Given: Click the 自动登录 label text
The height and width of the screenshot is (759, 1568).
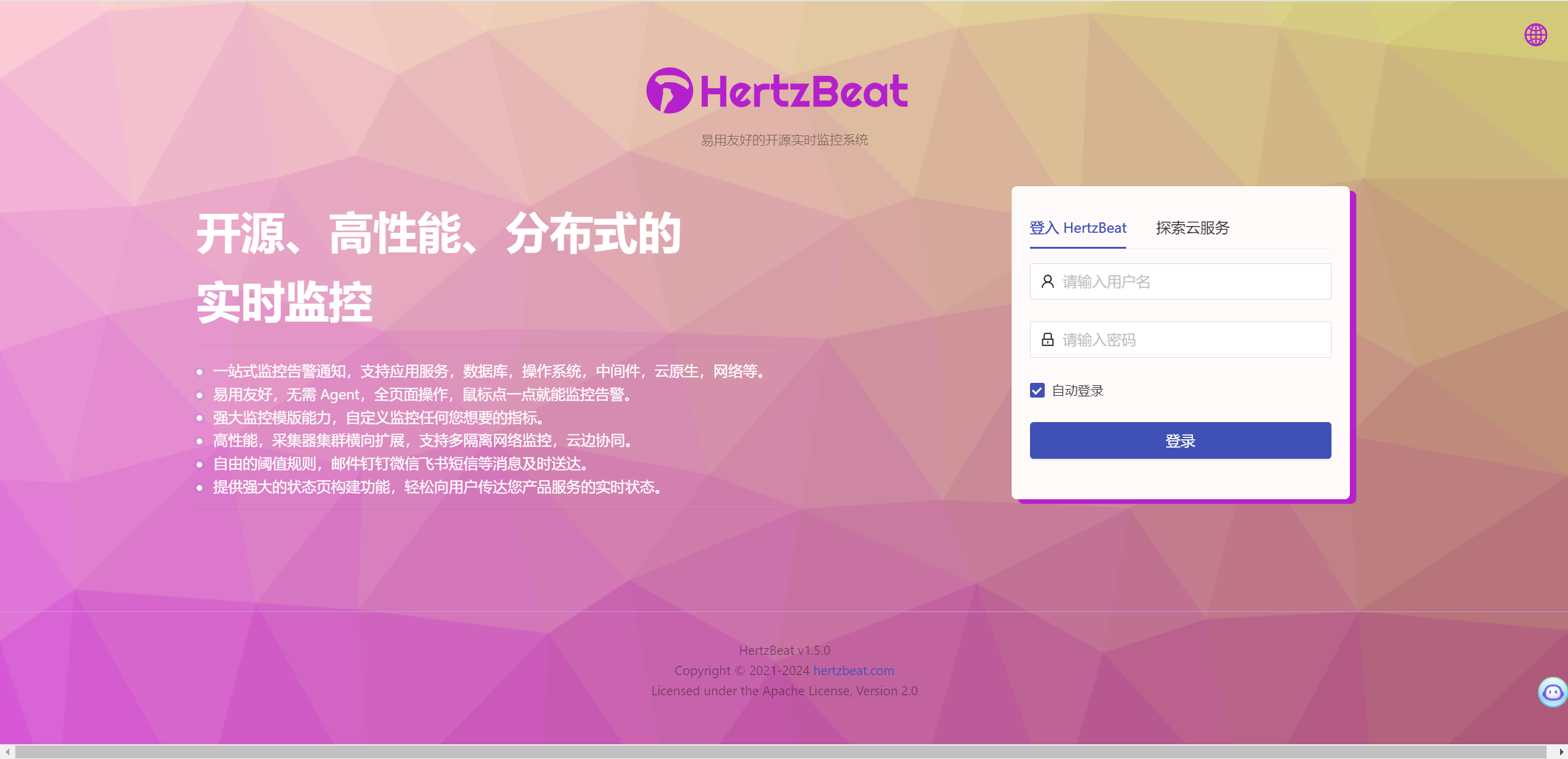Looking at the screenshot, I should pyautogui.click(x=1077, y=391).
